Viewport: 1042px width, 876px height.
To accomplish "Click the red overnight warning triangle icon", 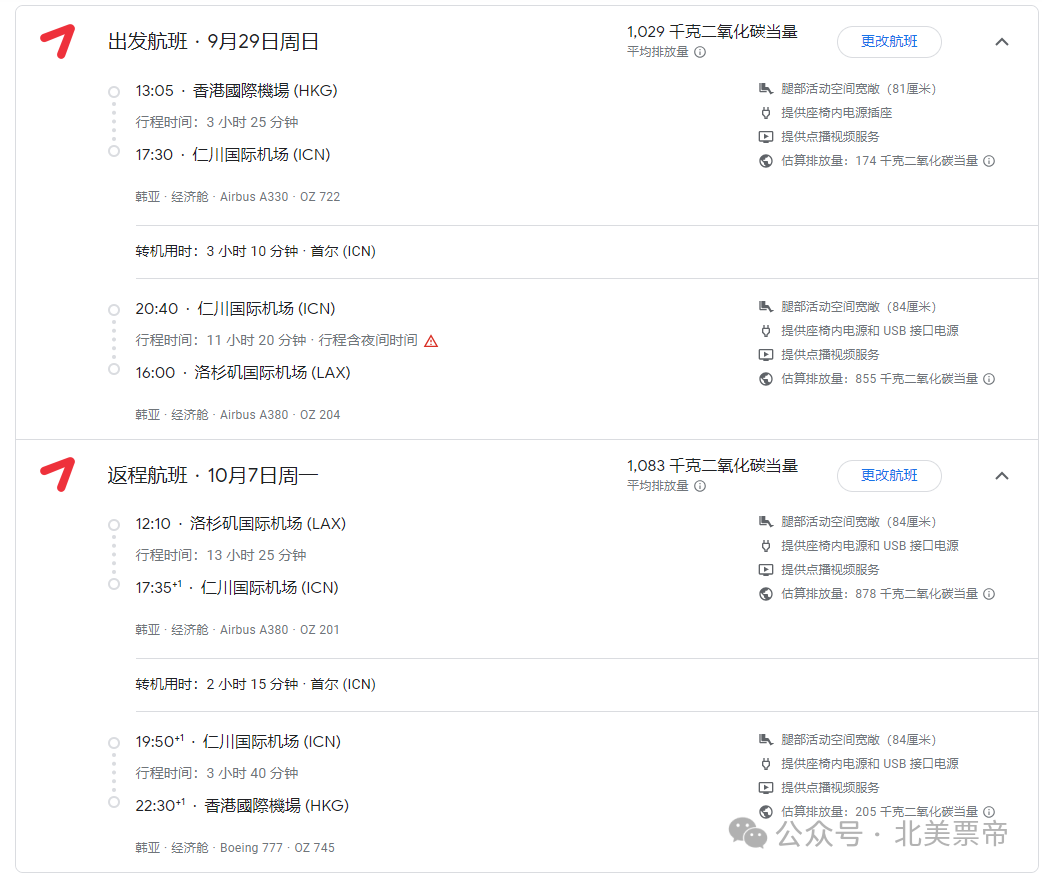I will 431,341.
